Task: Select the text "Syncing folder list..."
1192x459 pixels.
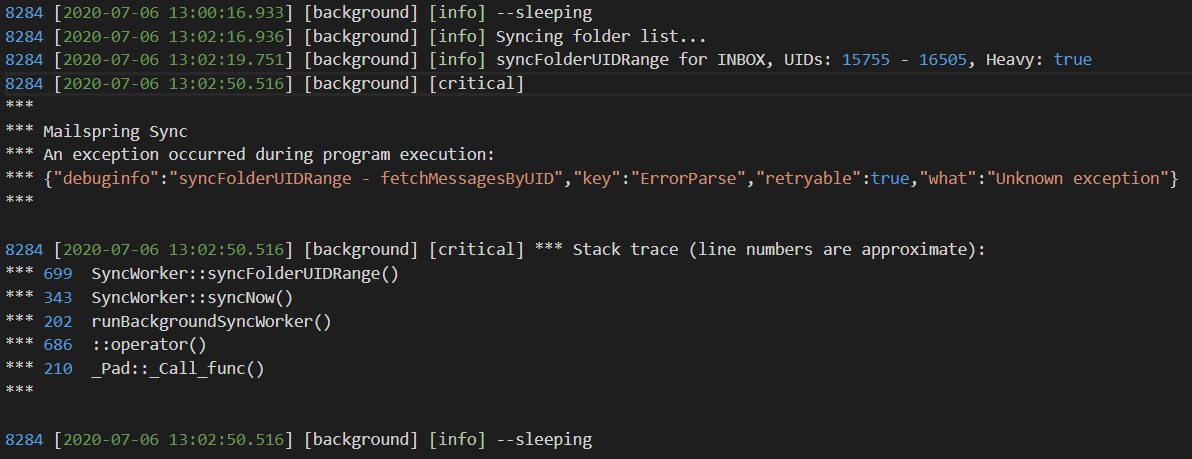Action: 601,36
